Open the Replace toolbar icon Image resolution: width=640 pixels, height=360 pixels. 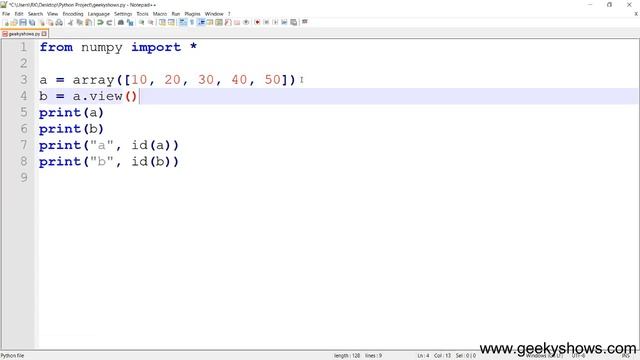130,22
